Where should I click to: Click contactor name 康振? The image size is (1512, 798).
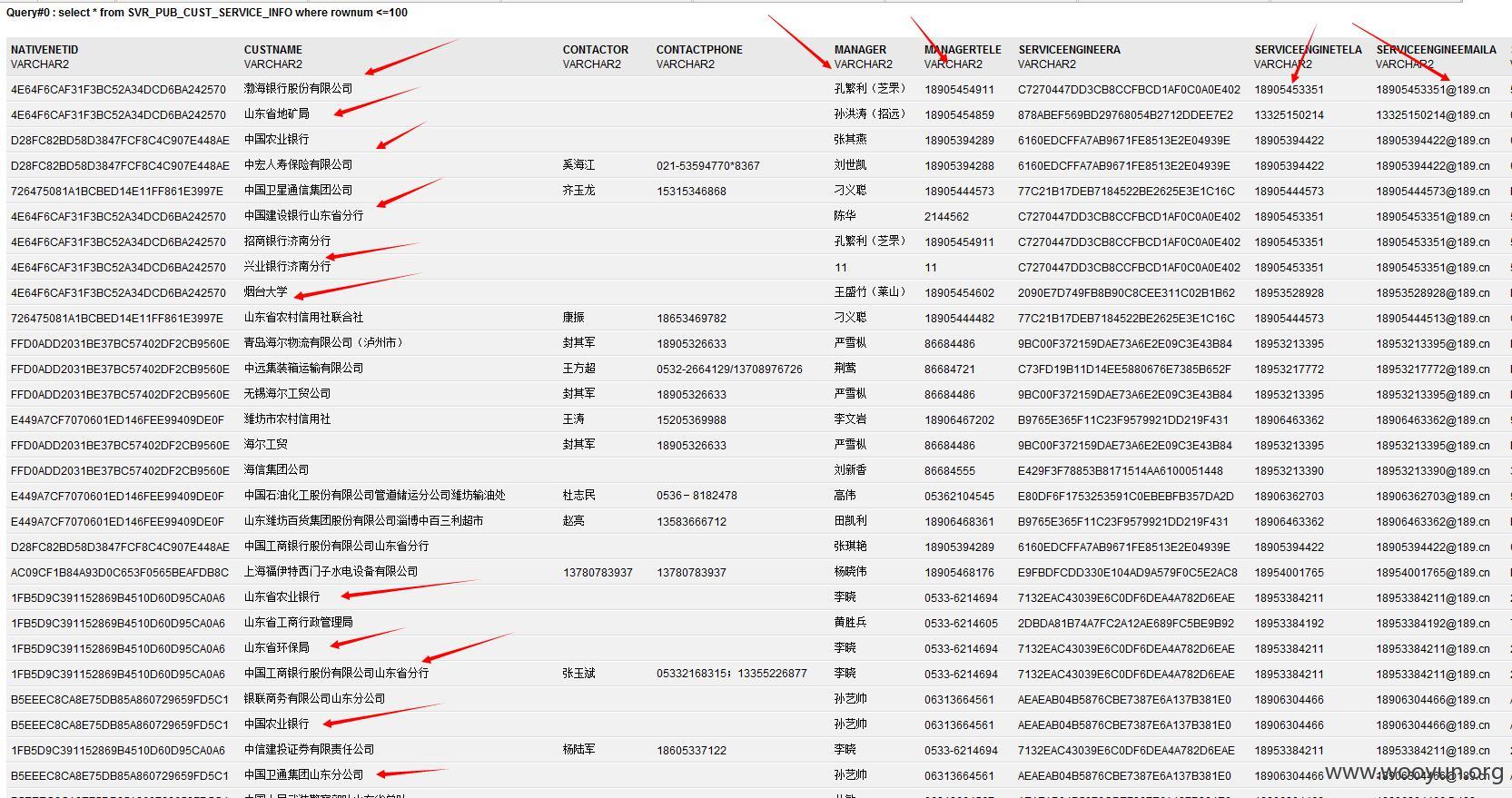573,317
